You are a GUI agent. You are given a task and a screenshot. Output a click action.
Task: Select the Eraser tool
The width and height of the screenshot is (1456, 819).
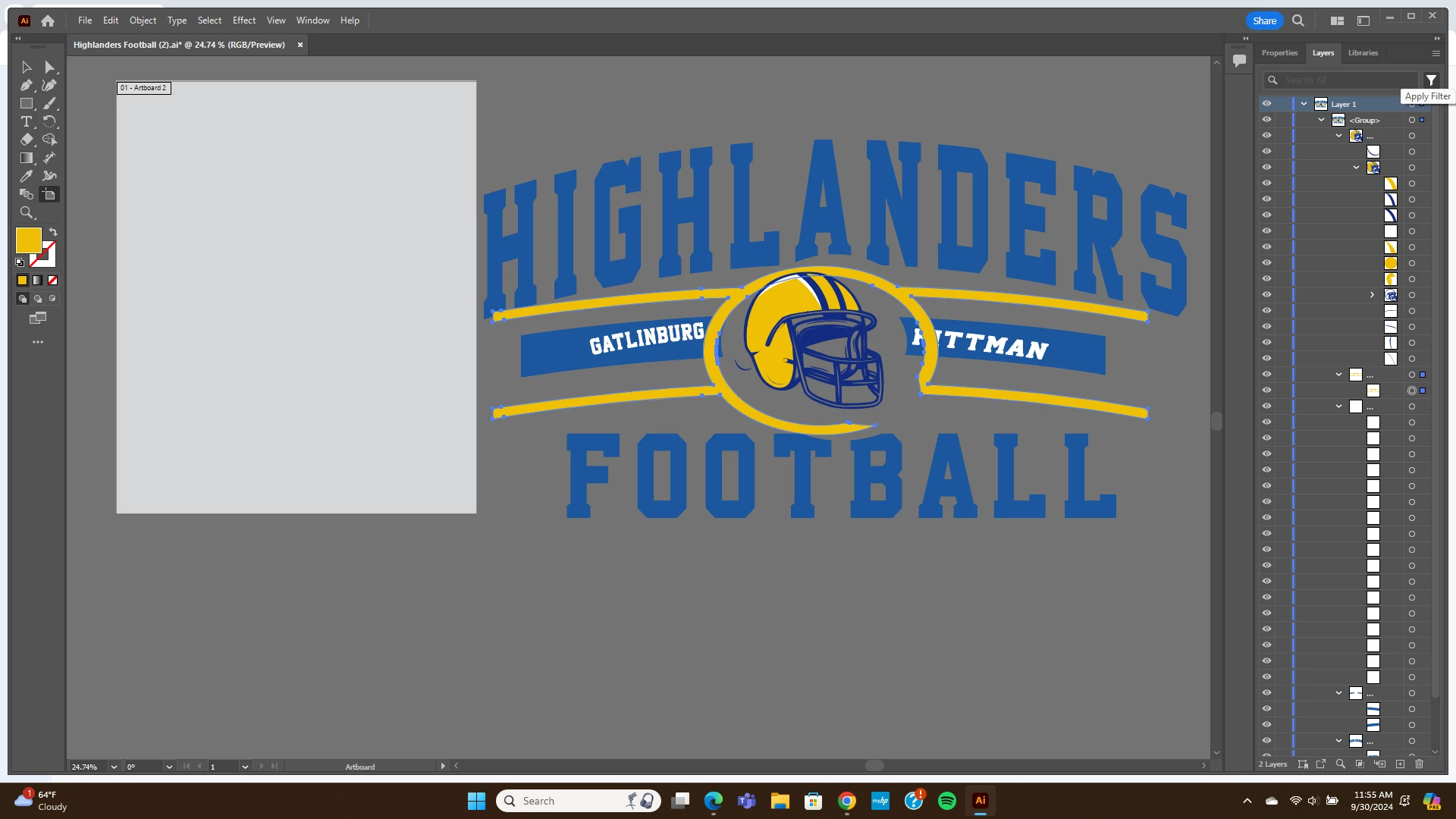pos(27,140)
